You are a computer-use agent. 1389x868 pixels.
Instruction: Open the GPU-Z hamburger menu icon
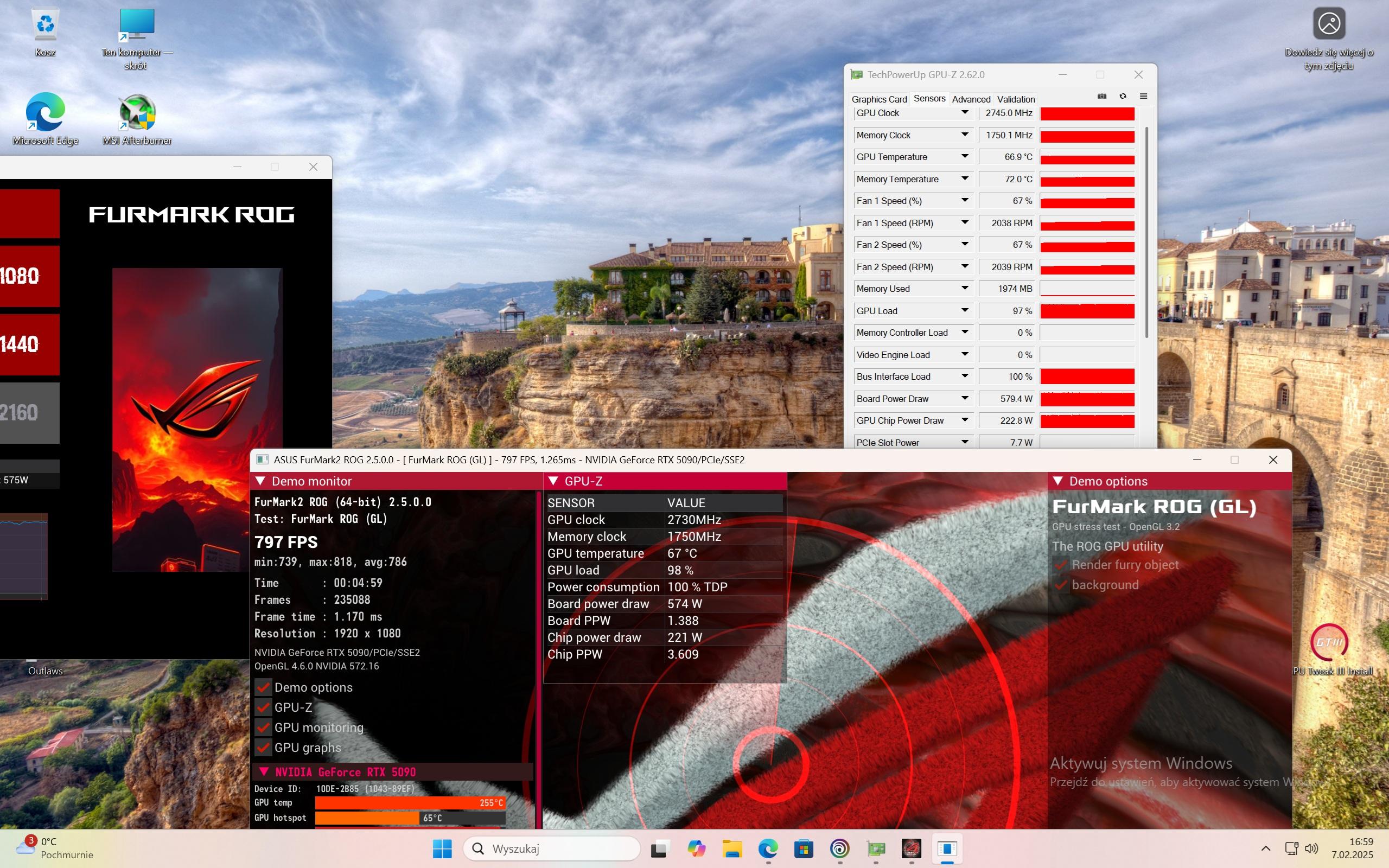point(1143,97)
